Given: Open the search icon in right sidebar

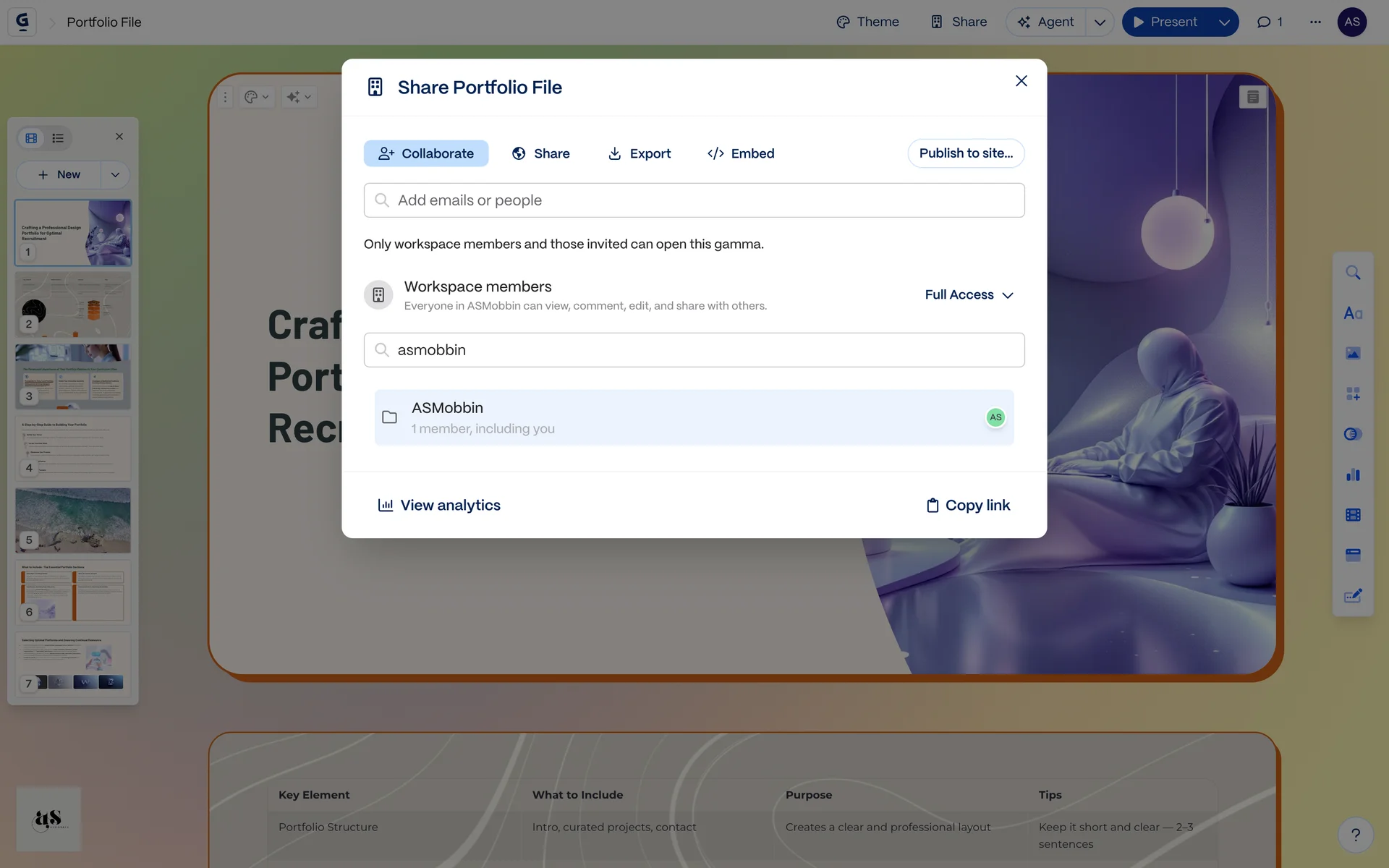Looking at the screenshot, I should tap(1352, 273).
